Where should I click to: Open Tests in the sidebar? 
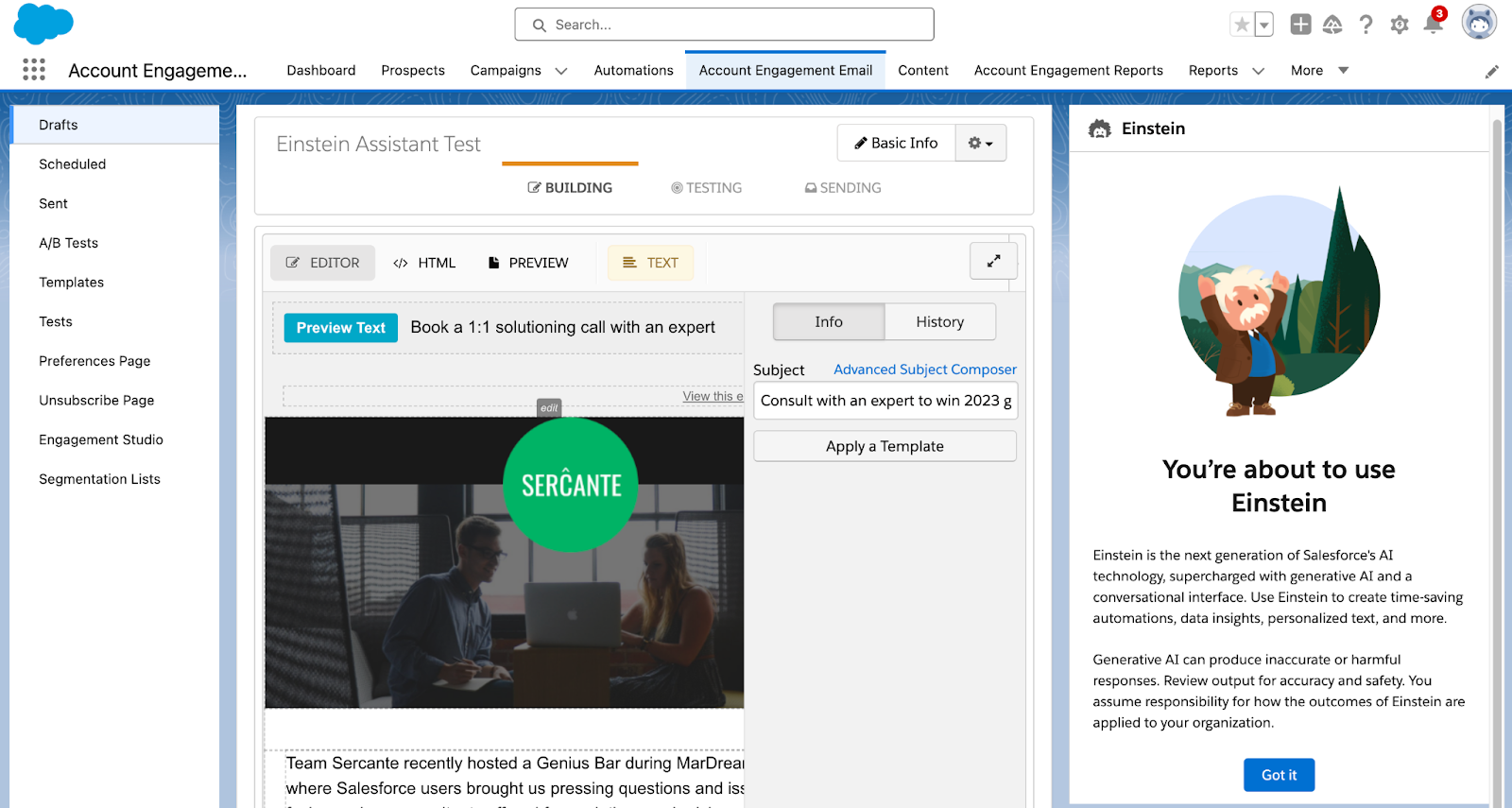click(x=115, y=321)
